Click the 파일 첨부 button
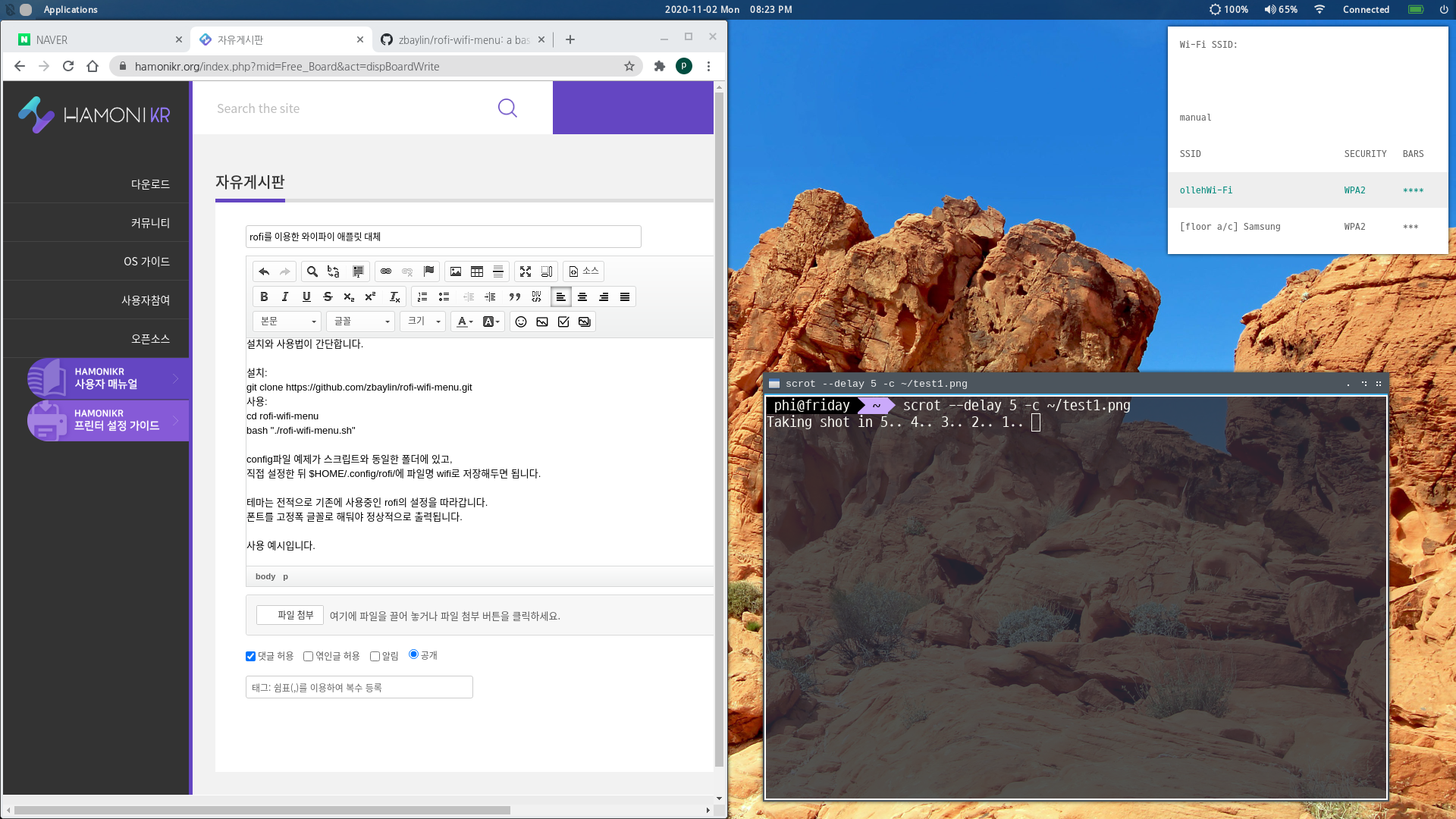1456x819 pixels. coord(290,615)
